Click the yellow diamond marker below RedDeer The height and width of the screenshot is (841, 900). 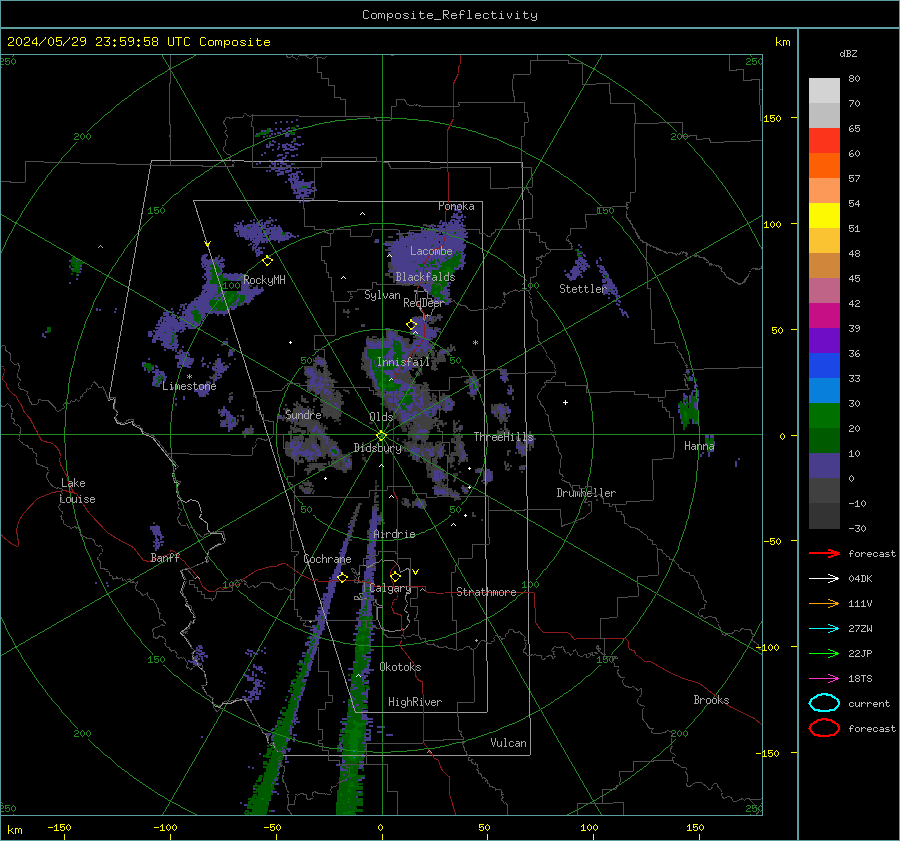(412, 325)
